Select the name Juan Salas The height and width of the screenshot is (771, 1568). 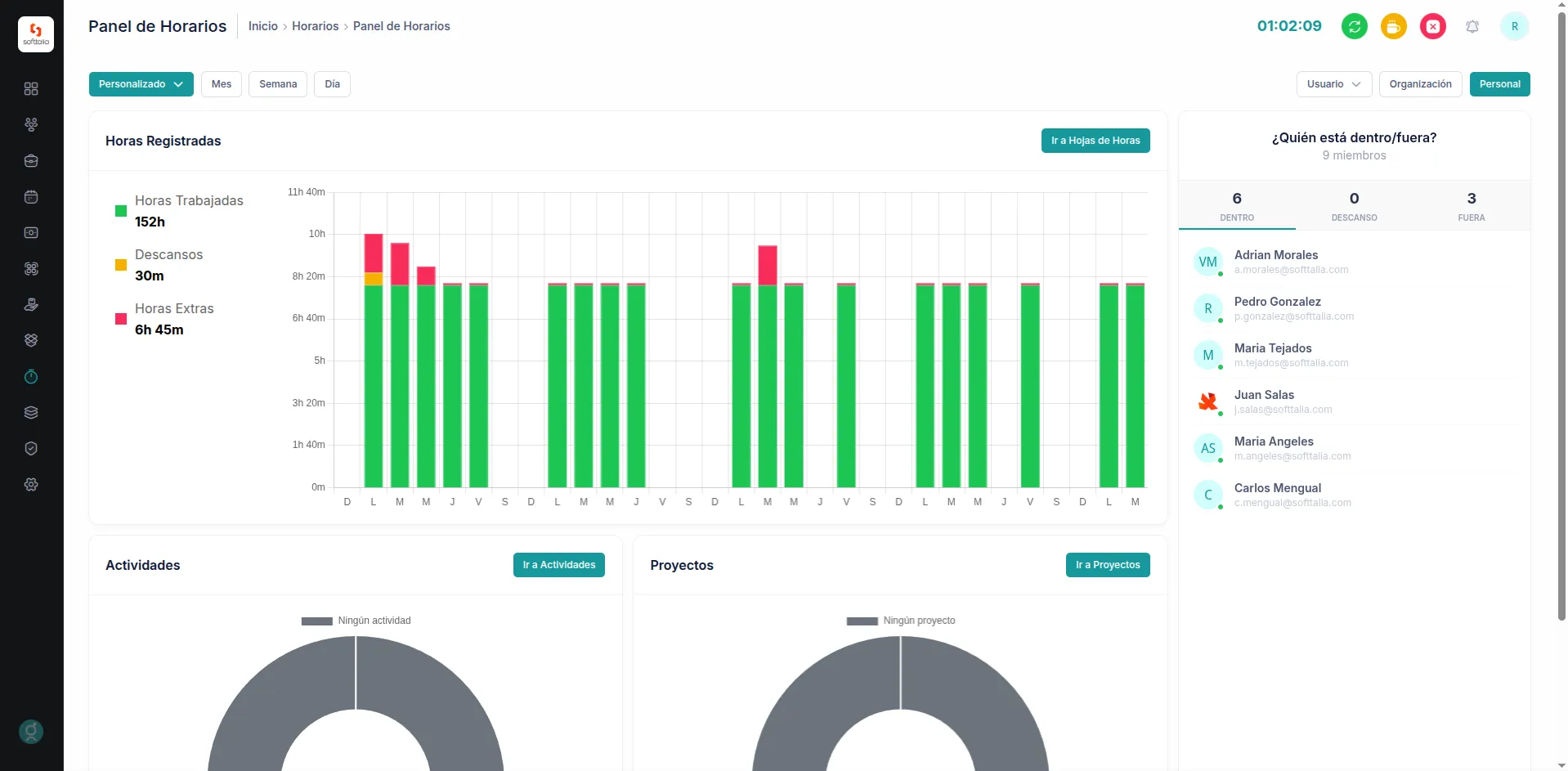(x=1264, y=395)
